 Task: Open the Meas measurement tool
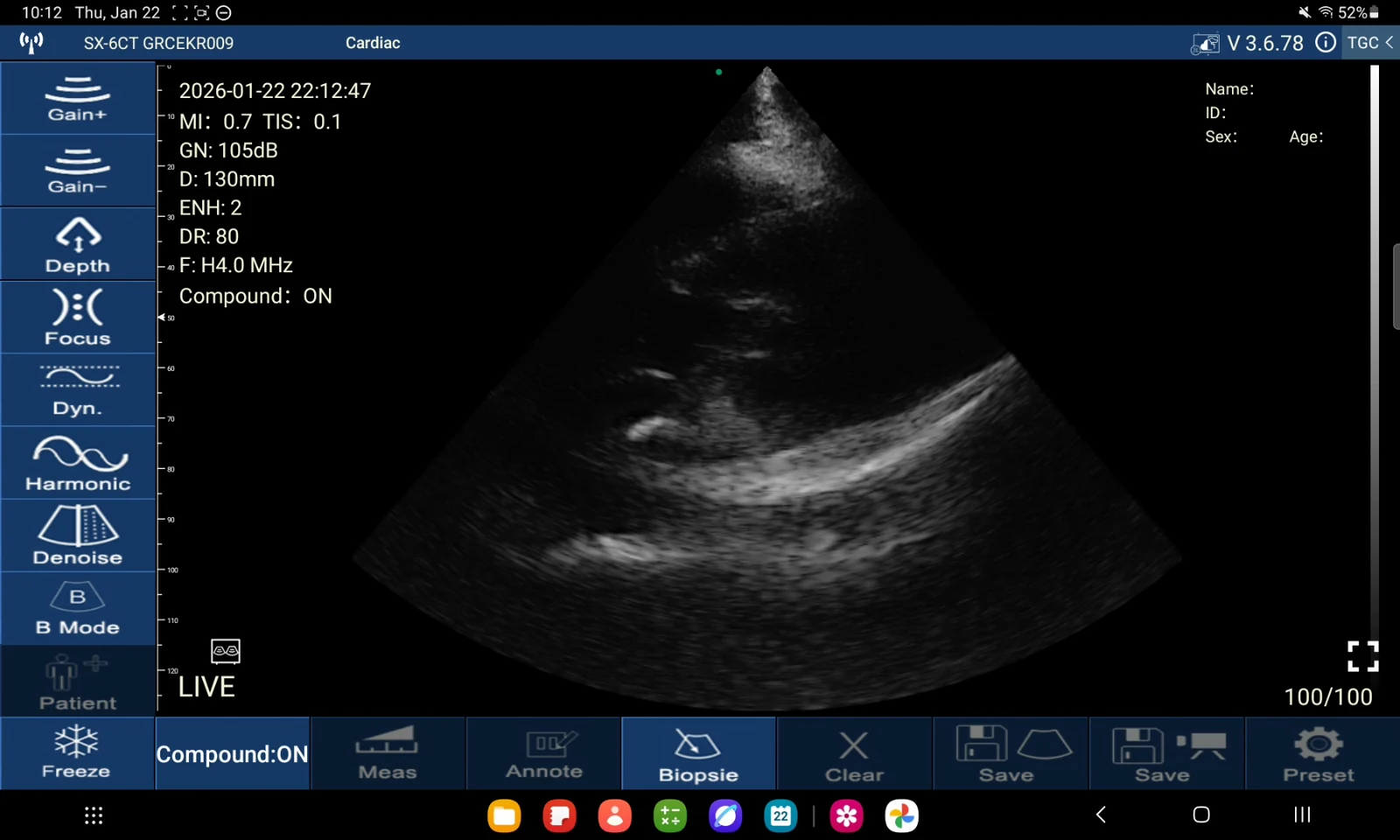click(x=388, y=753)
